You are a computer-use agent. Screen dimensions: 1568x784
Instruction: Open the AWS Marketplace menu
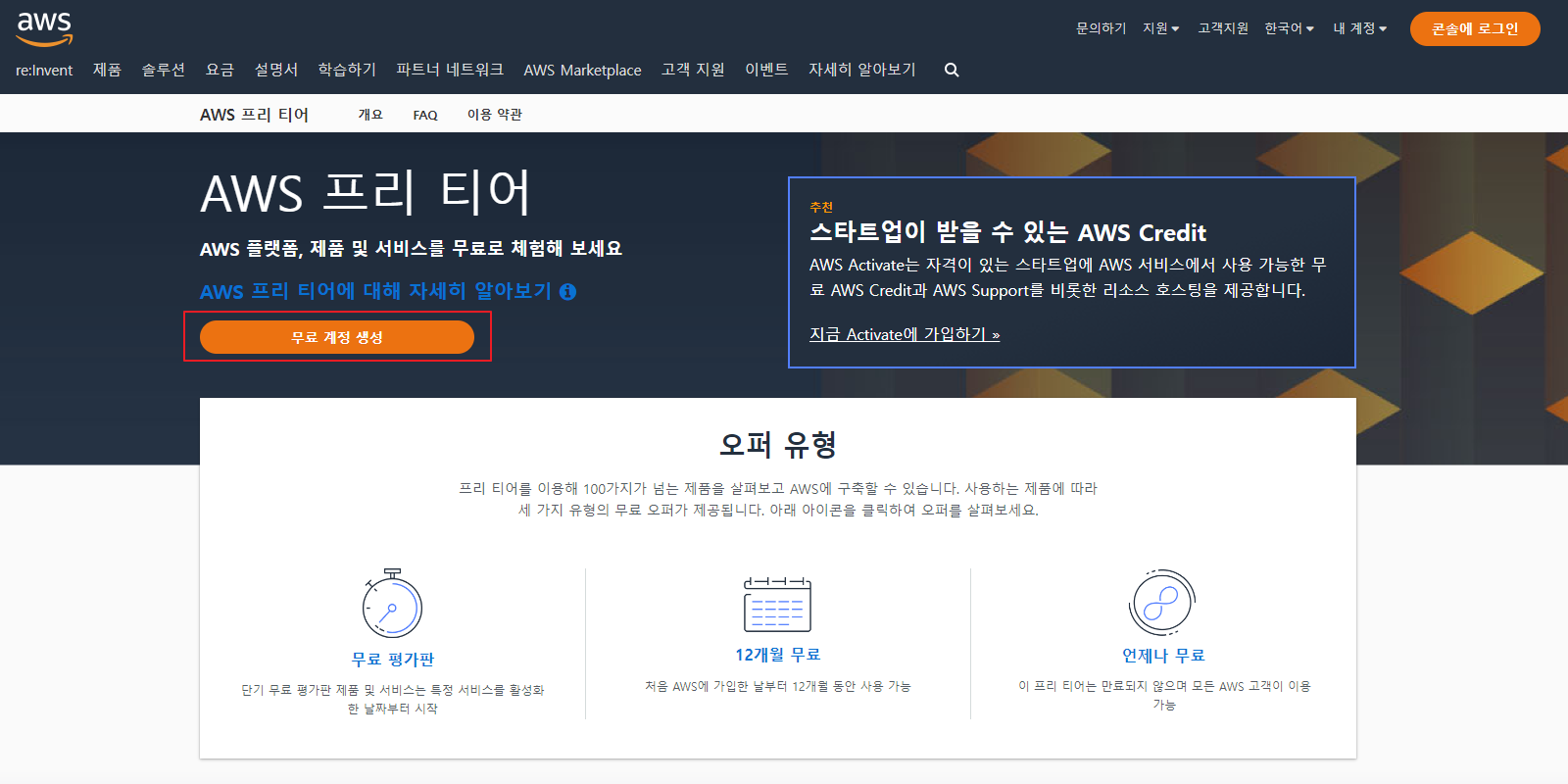tap(582, 70)
